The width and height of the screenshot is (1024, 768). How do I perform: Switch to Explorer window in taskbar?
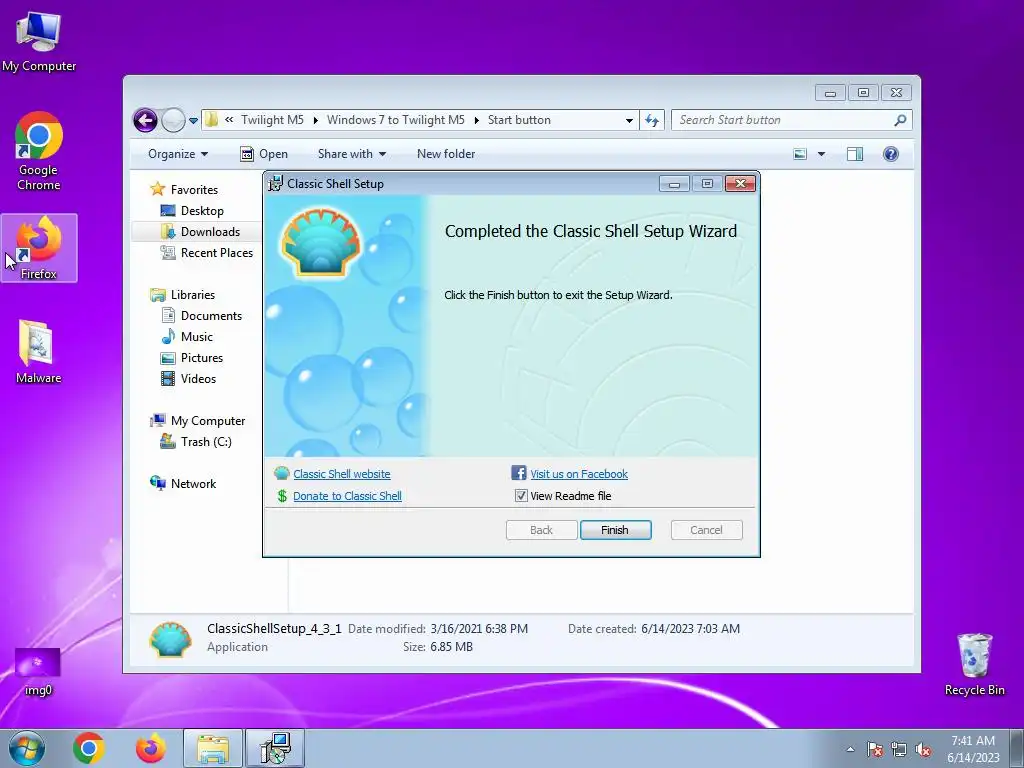click(213, 748)
